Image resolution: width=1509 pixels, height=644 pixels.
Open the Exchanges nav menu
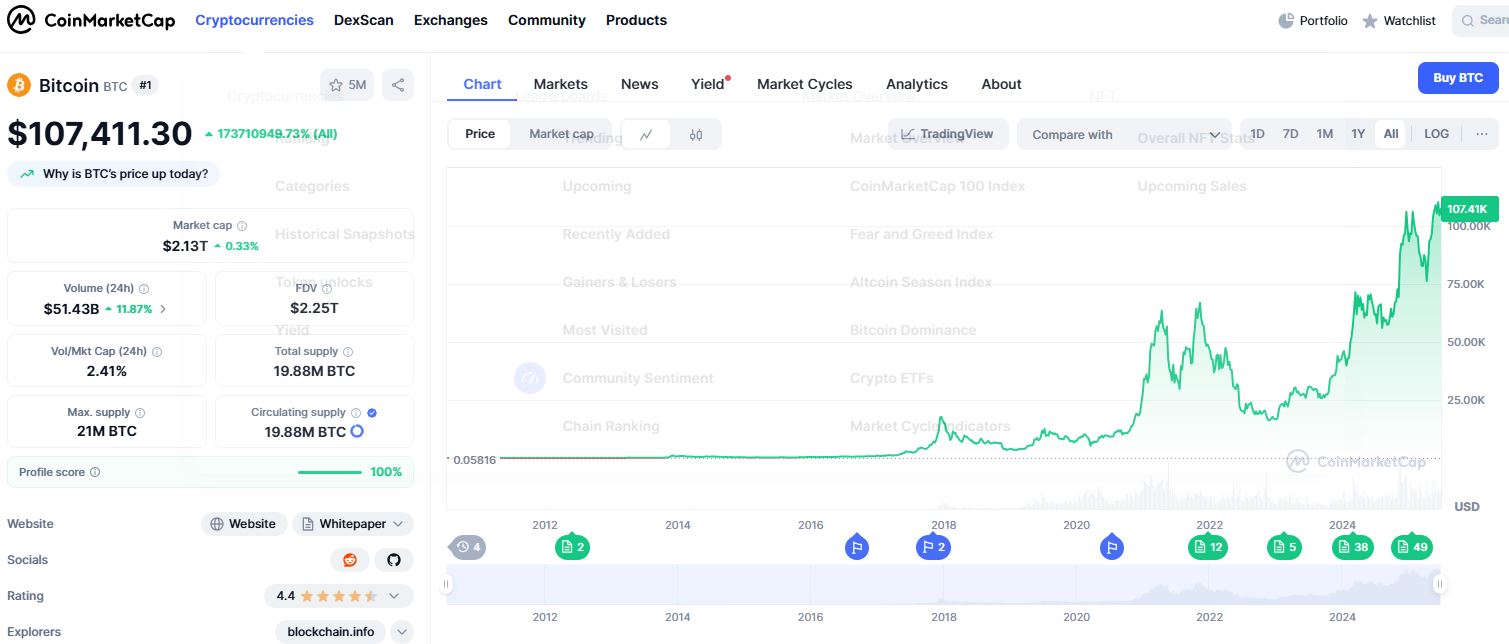451,20
